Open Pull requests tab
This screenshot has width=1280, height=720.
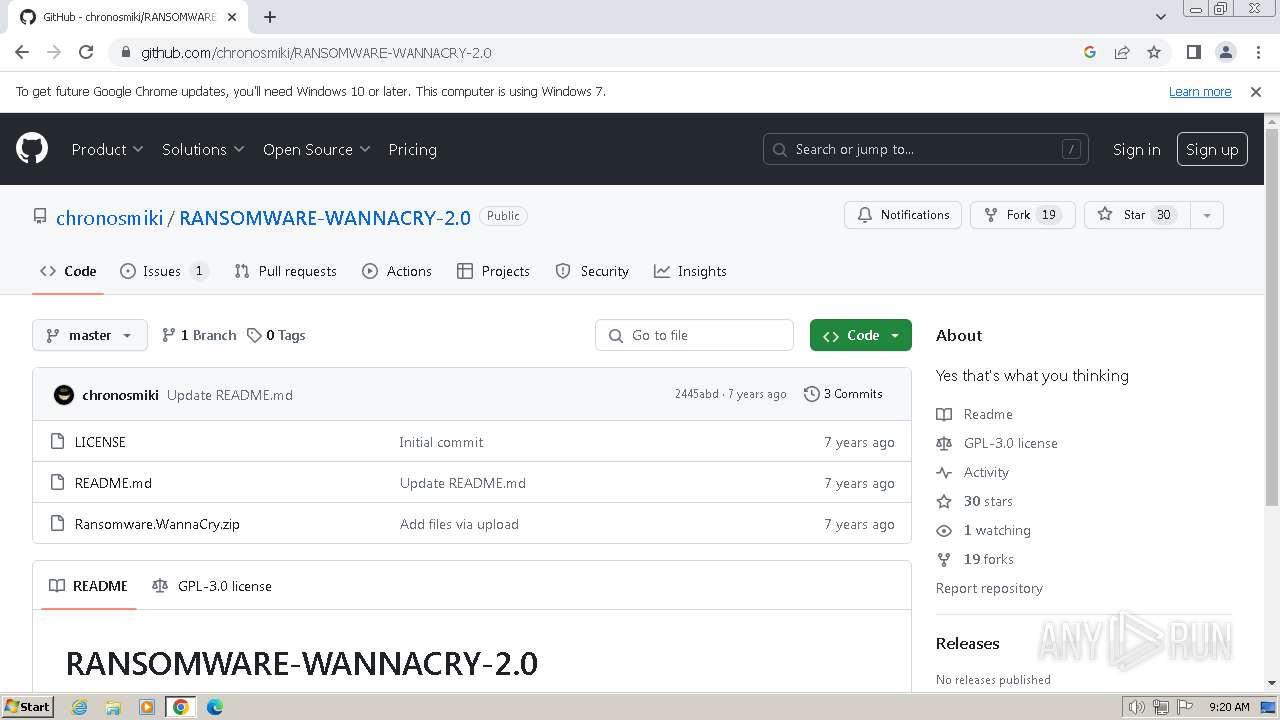(285, 271)
